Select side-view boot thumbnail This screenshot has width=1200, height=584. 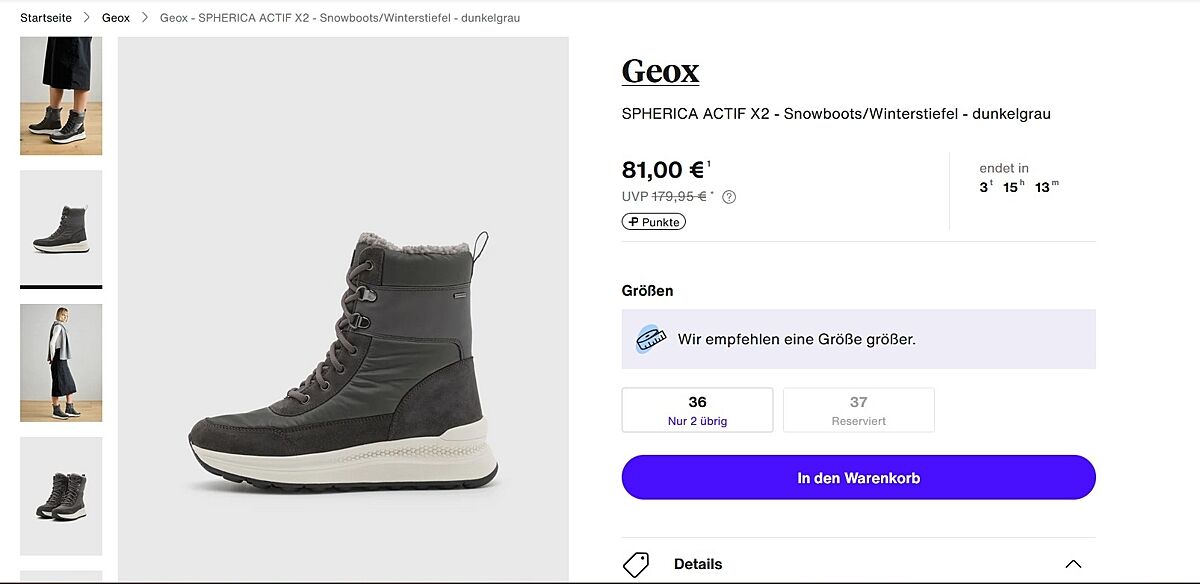pyautogui.click(x=61, y=227)
